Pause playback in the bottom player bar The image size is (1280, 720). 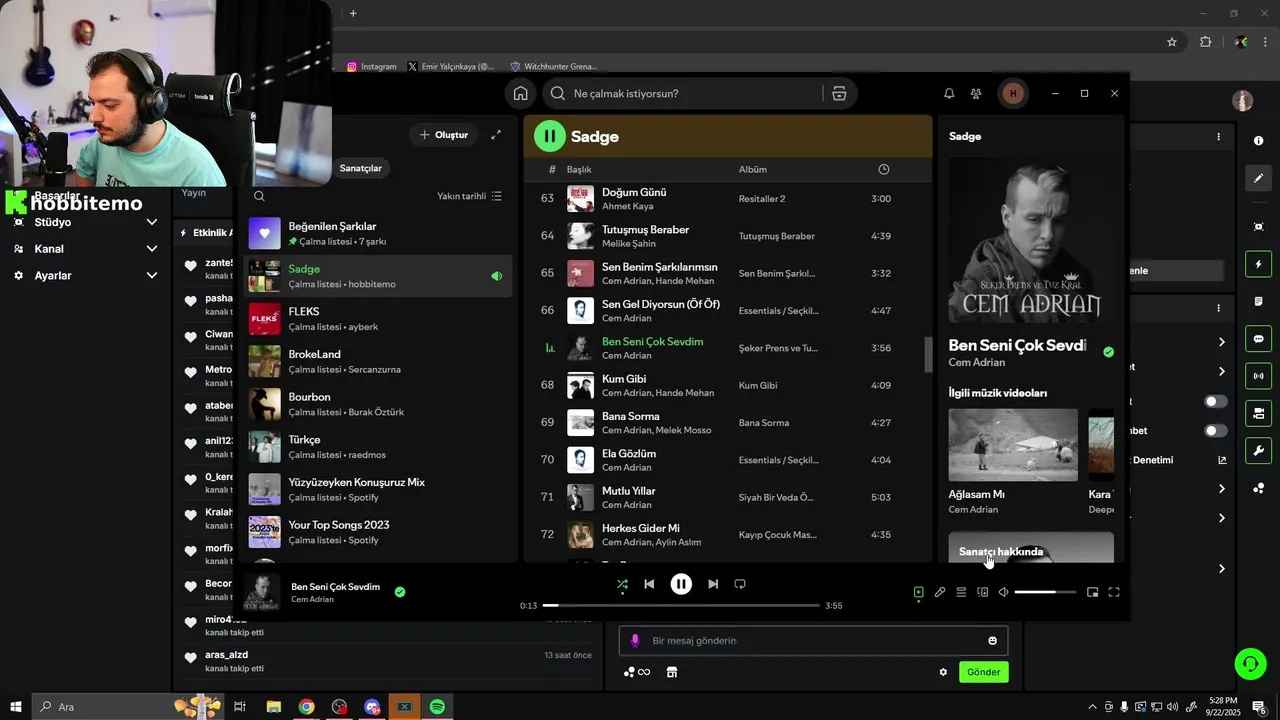coord(681,584)
